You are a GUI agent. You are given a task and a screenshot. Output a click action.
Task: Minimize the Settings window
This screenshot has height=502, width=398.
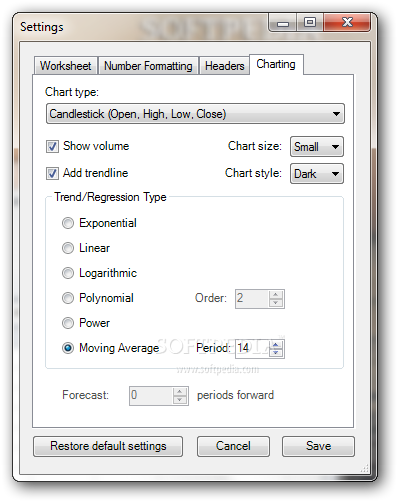(x=283, y=23)
